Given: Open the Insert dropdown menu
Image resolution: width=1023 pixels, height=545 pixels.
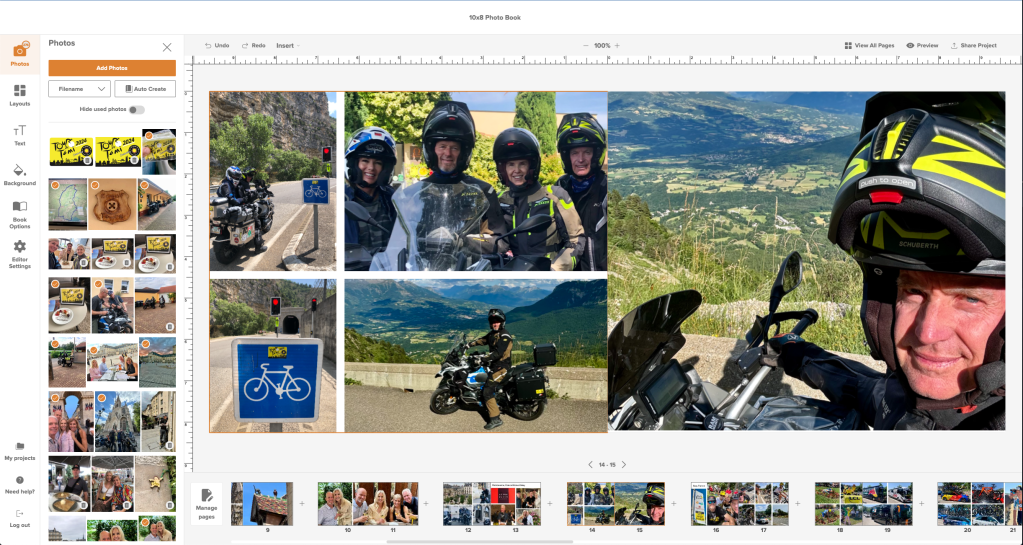Looking at the screenshot, I should pos(287,45).
